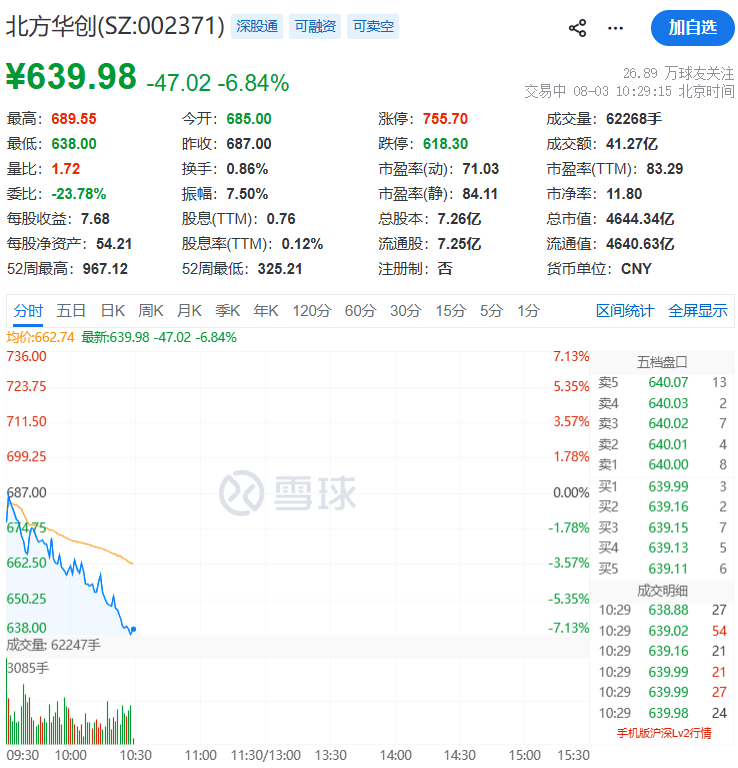Click the 买1 price 639.99
738x768 pixels.
pos(668,487)
